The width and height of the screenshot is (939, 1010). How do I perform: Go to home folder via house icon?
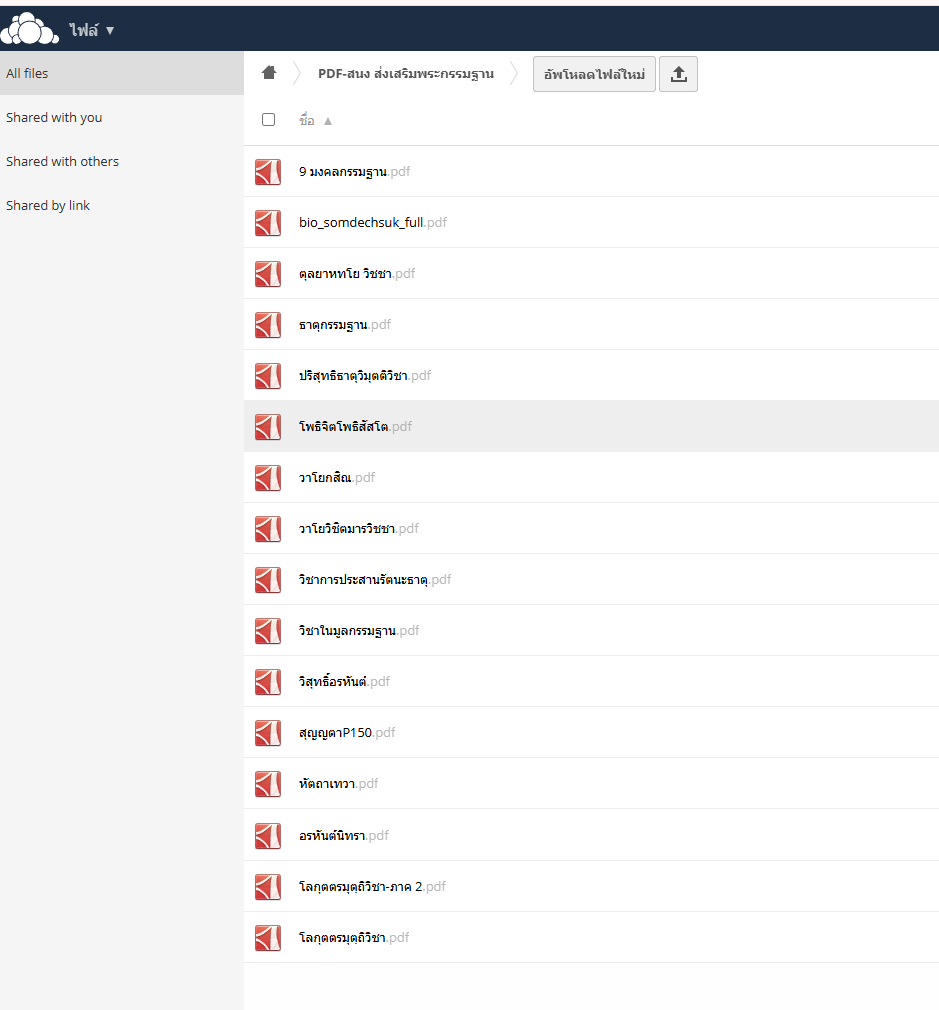point(268,73)
